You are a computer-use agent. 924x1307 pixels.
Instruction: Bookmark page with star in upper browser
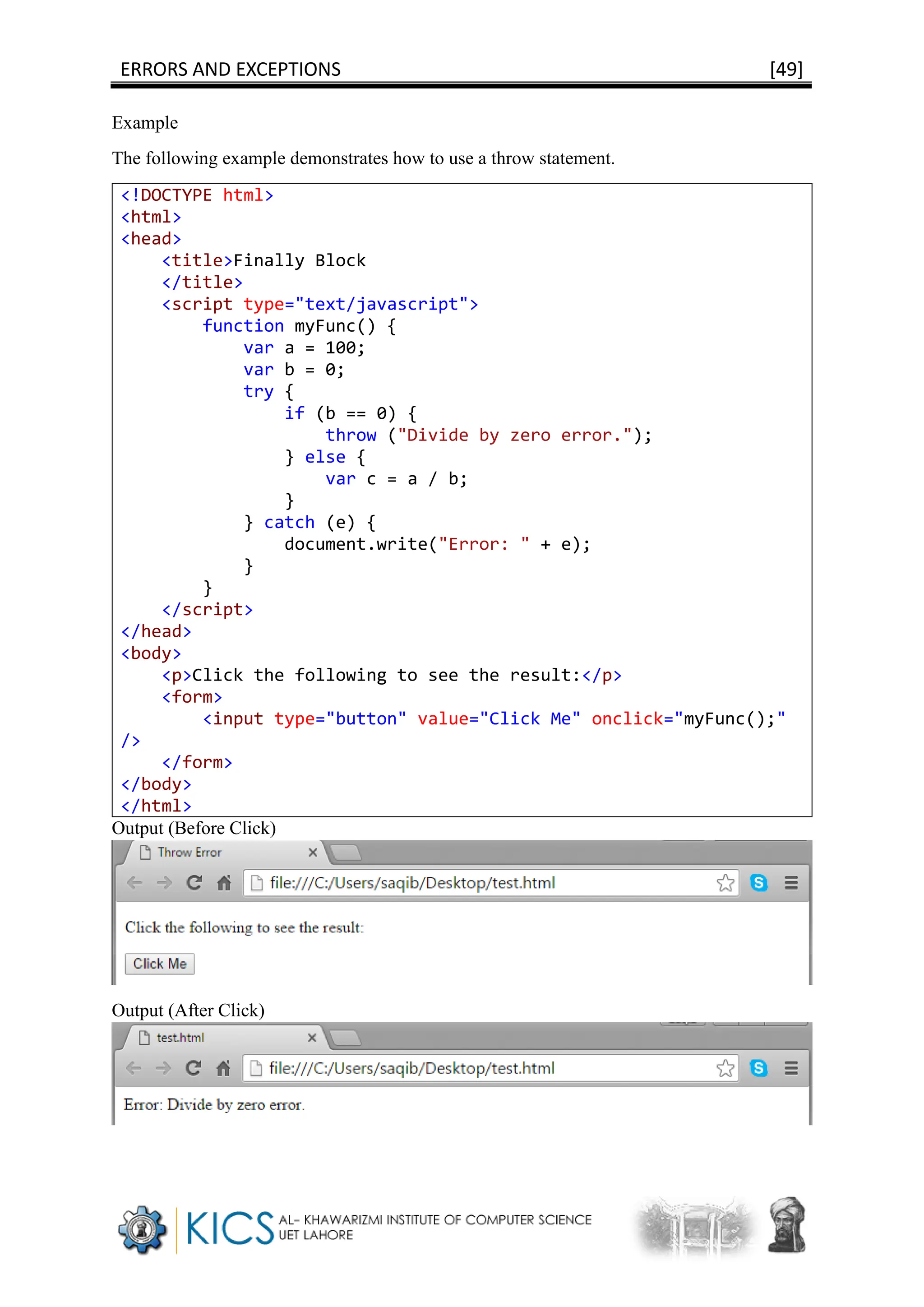click(725, 883)
